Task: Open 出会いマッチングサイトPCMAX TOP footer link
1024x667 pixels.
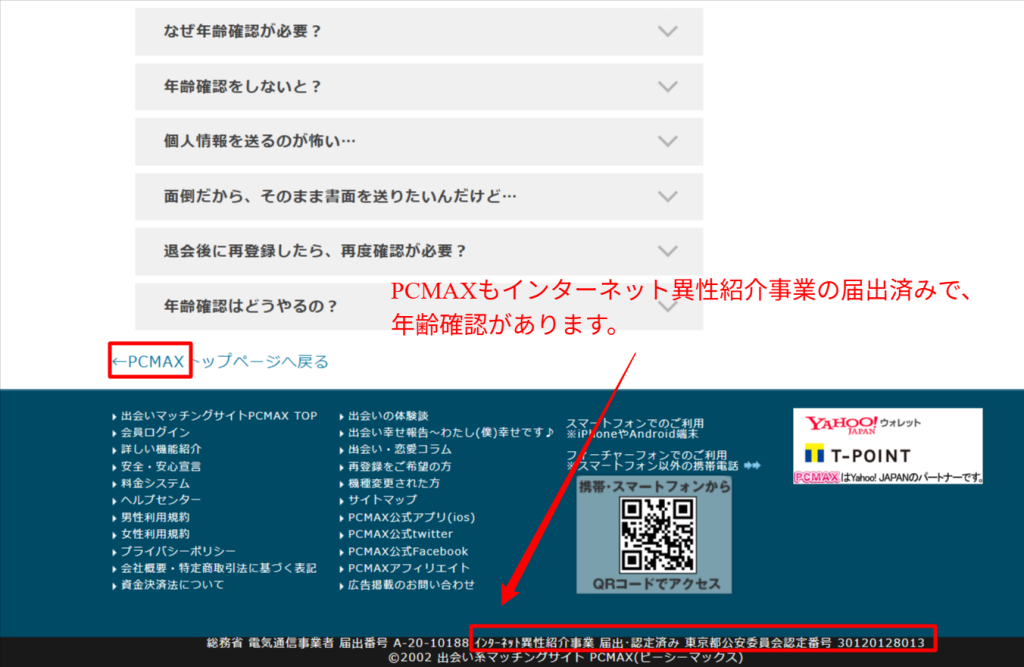Action: click(219, 415)
